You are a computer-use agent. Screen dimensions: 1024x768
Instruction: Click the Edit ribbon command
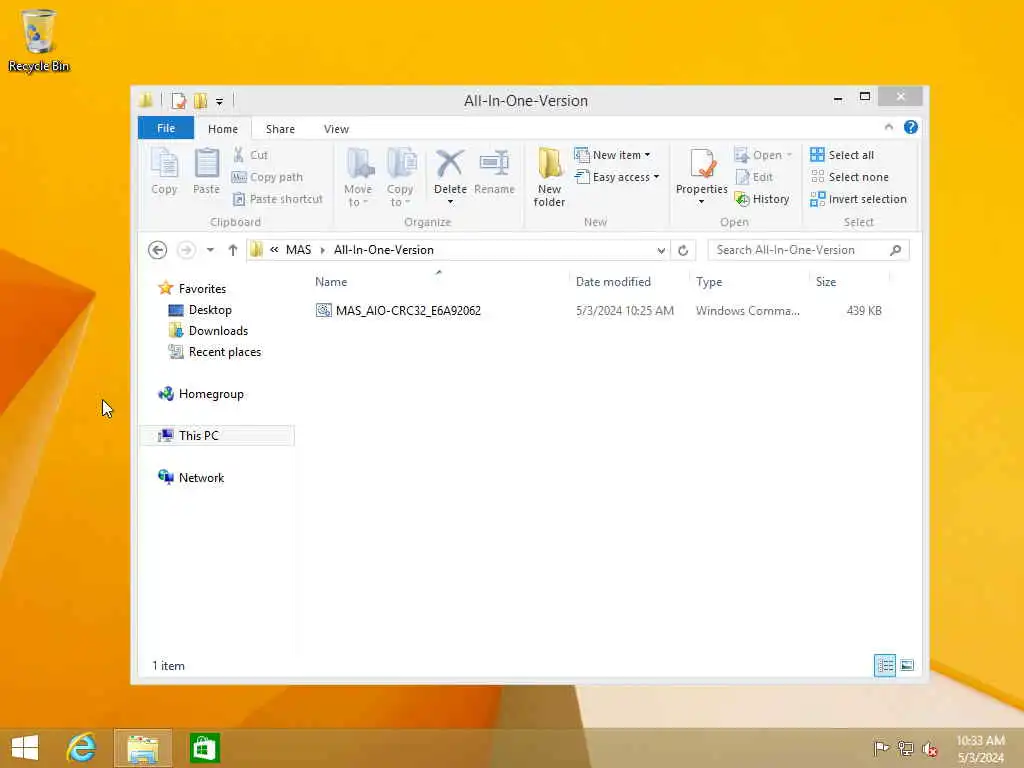(x=754, y=177)
